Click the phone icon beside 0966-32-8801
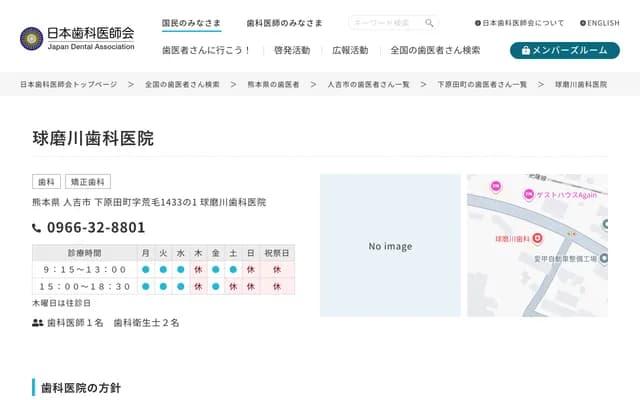Viewport: 640px width, 400px height. (x=37, y=228)
